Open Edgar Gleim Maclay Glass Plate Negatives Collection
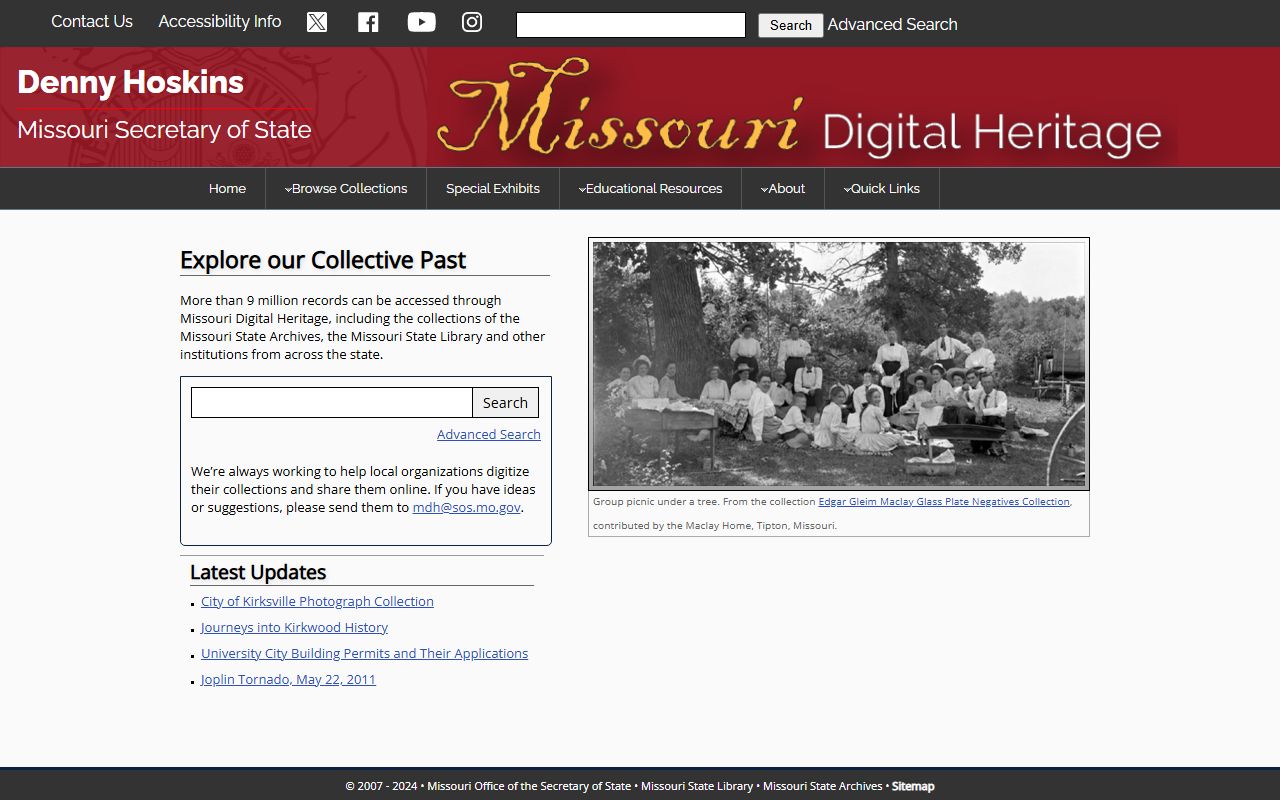 [944, 502]
